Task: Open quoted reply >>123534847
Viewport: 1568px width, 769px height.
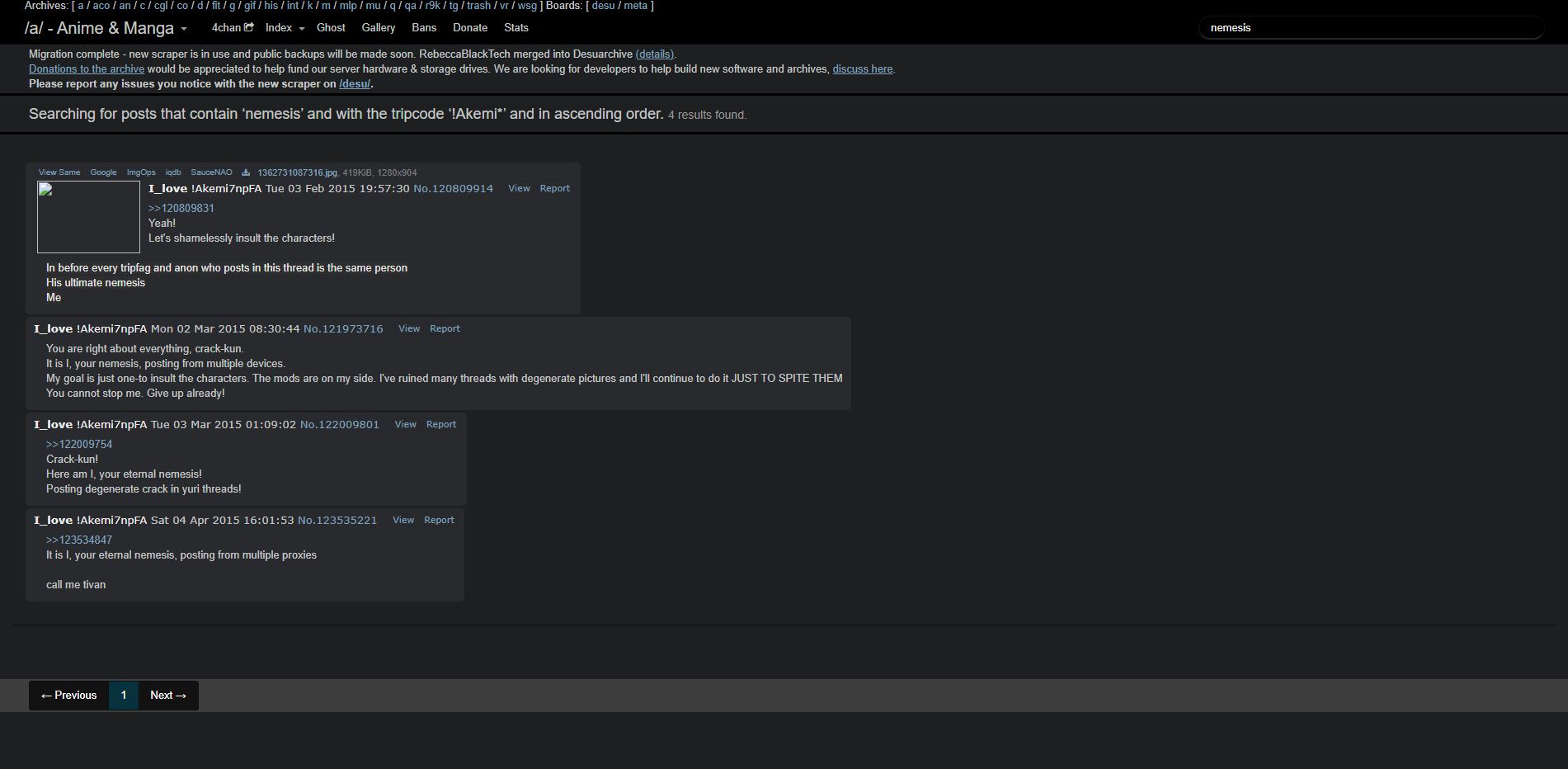Action: pos(79,540)
